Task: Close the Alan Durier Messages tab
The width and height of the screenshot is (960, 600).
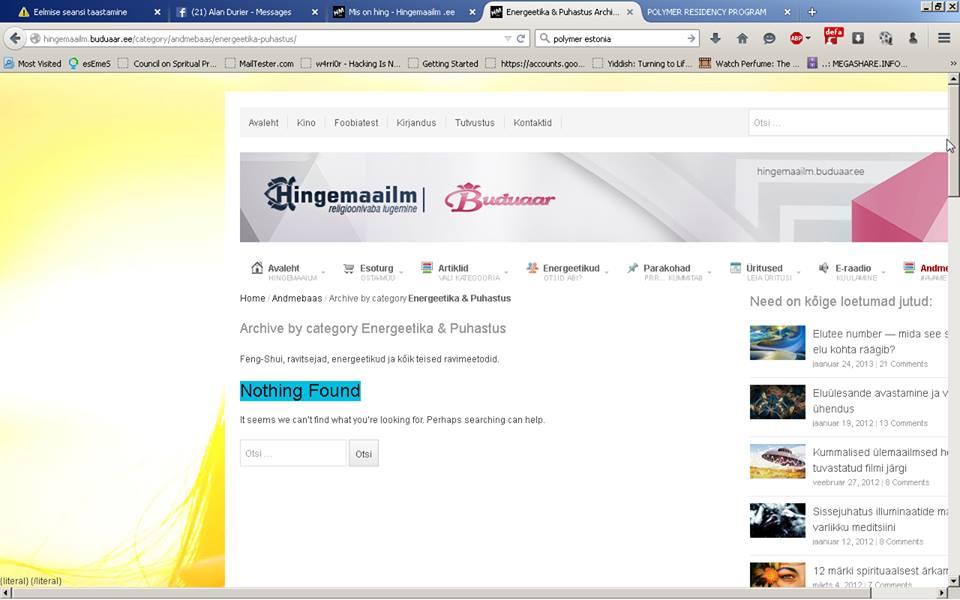Action: pos(315,12)
